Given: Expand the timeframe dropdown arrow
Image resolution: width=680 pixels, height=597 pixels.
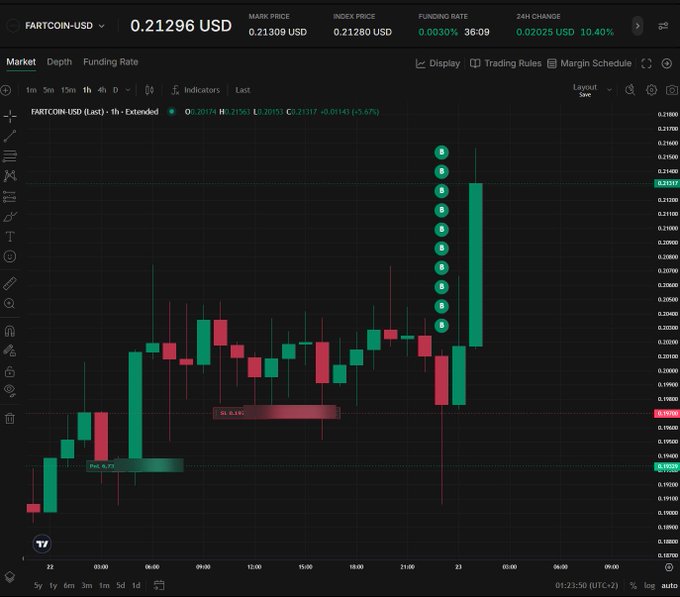Looking at the screenshot, I should [x=128, y=90].
